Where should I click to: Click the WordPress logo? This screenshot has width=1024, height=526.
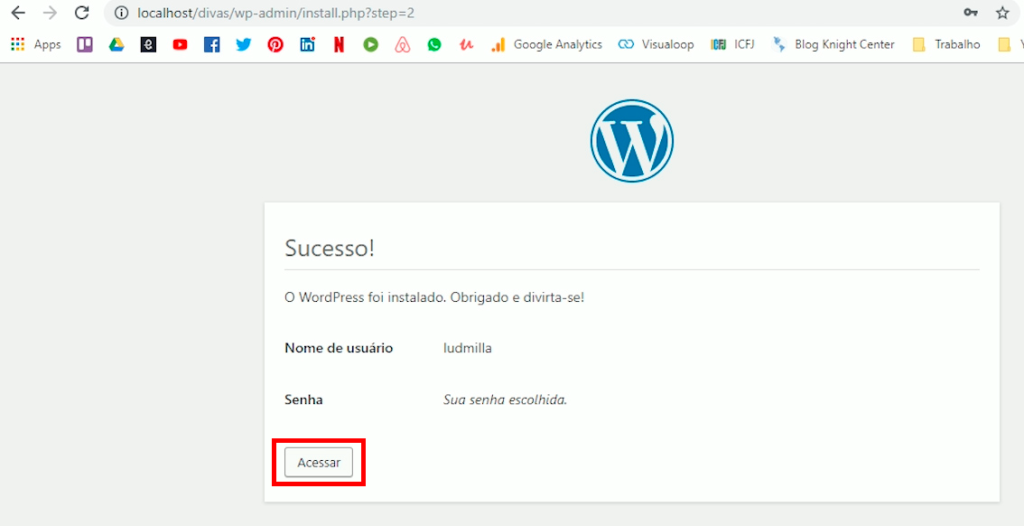(x=631, y=141)
